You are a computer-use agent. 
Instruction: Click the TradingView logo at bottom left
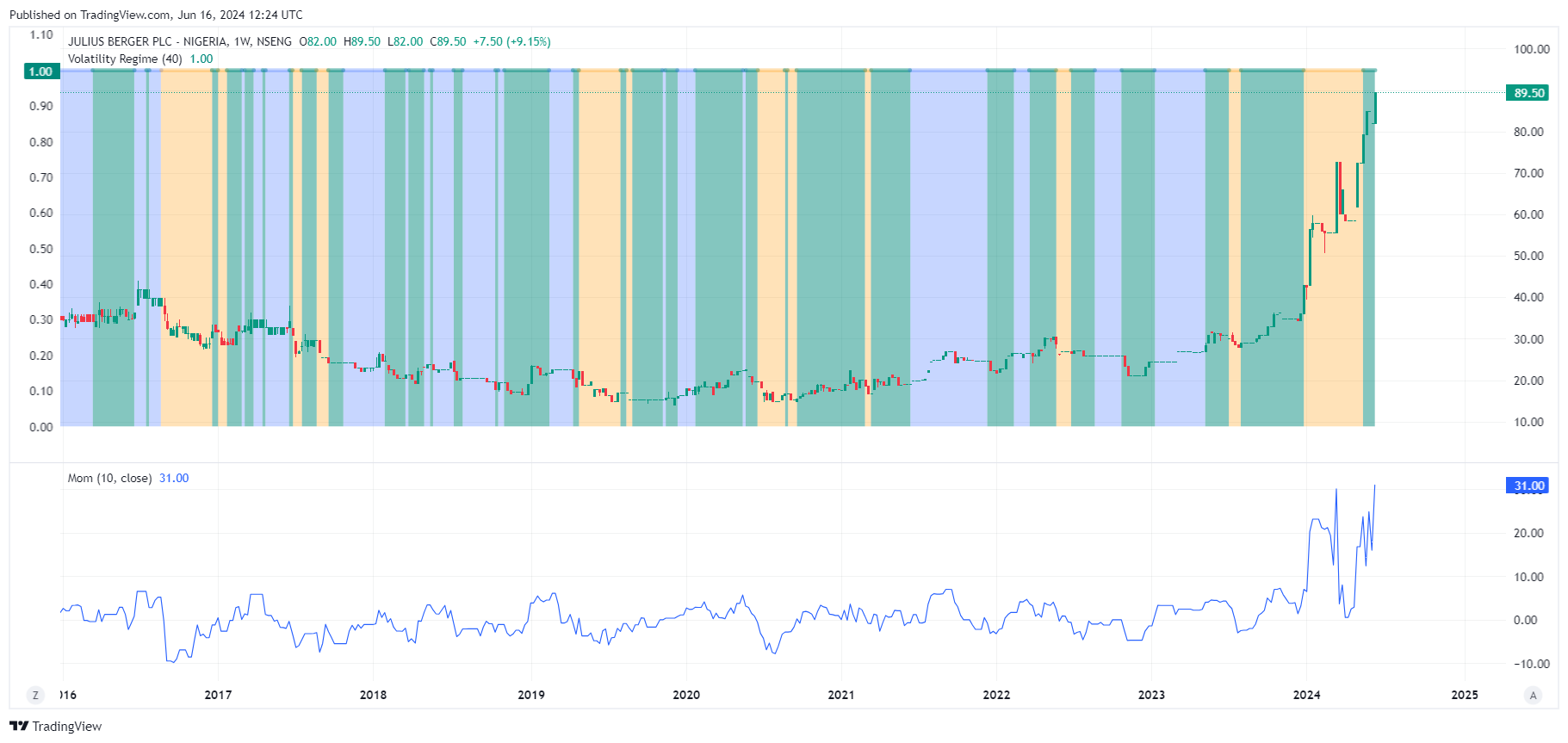[x=55, y=726]
